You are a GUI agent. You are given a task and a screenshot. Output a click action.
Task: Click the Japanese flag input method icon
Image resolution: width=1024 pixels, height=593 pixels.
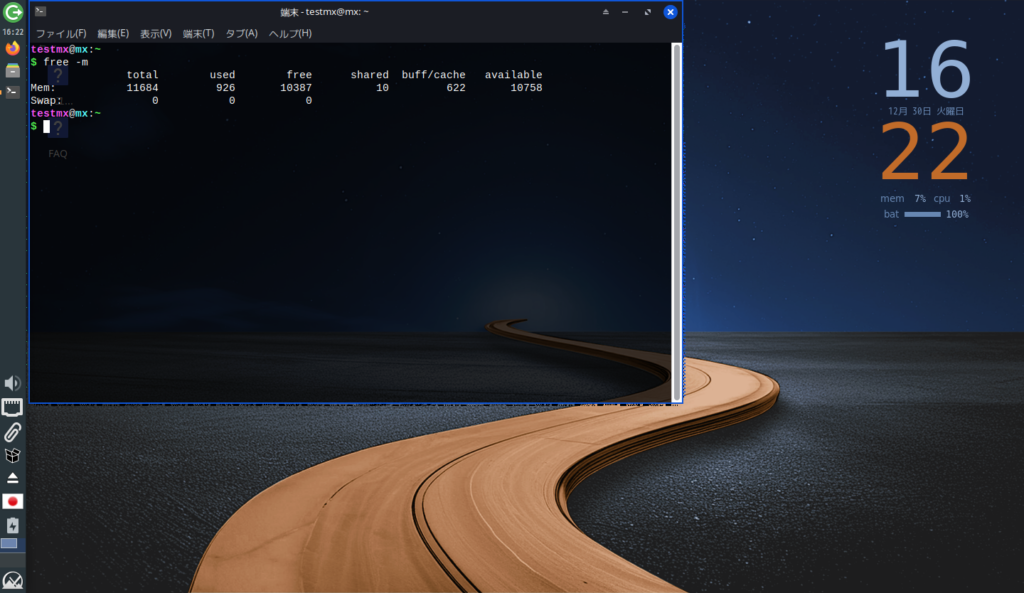pyautogui.click(x=13, y=501)
